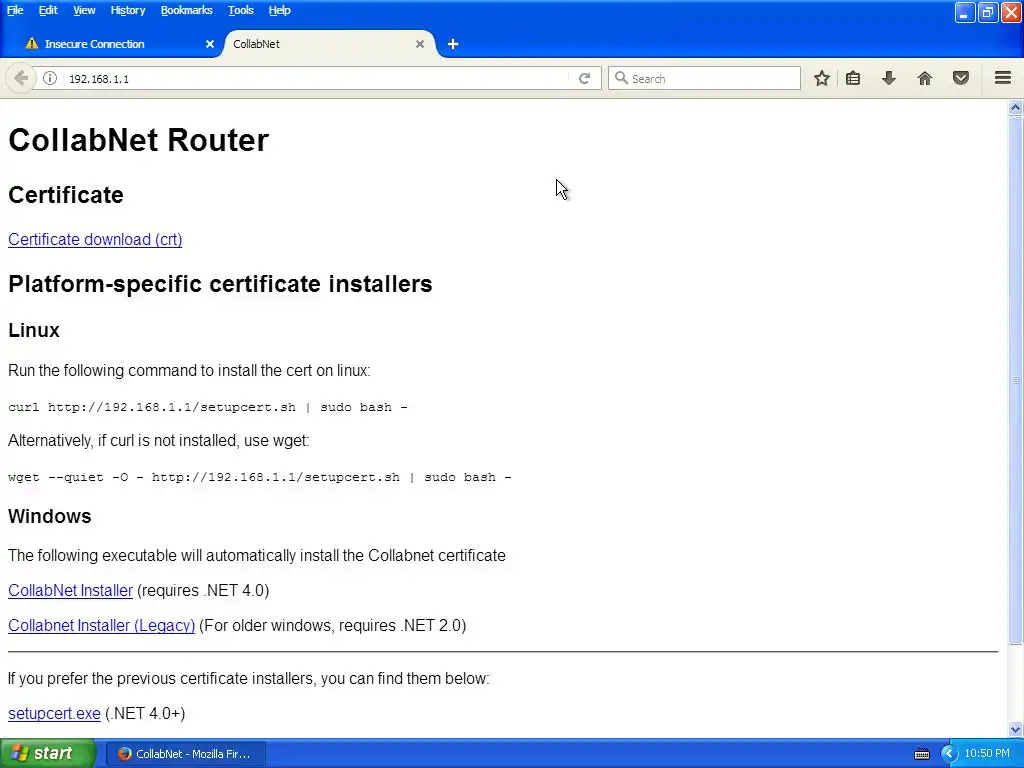The image size is (1024, 768).
Task: Bookmark this page with the star icon
Action: click(x=822, y=78)
